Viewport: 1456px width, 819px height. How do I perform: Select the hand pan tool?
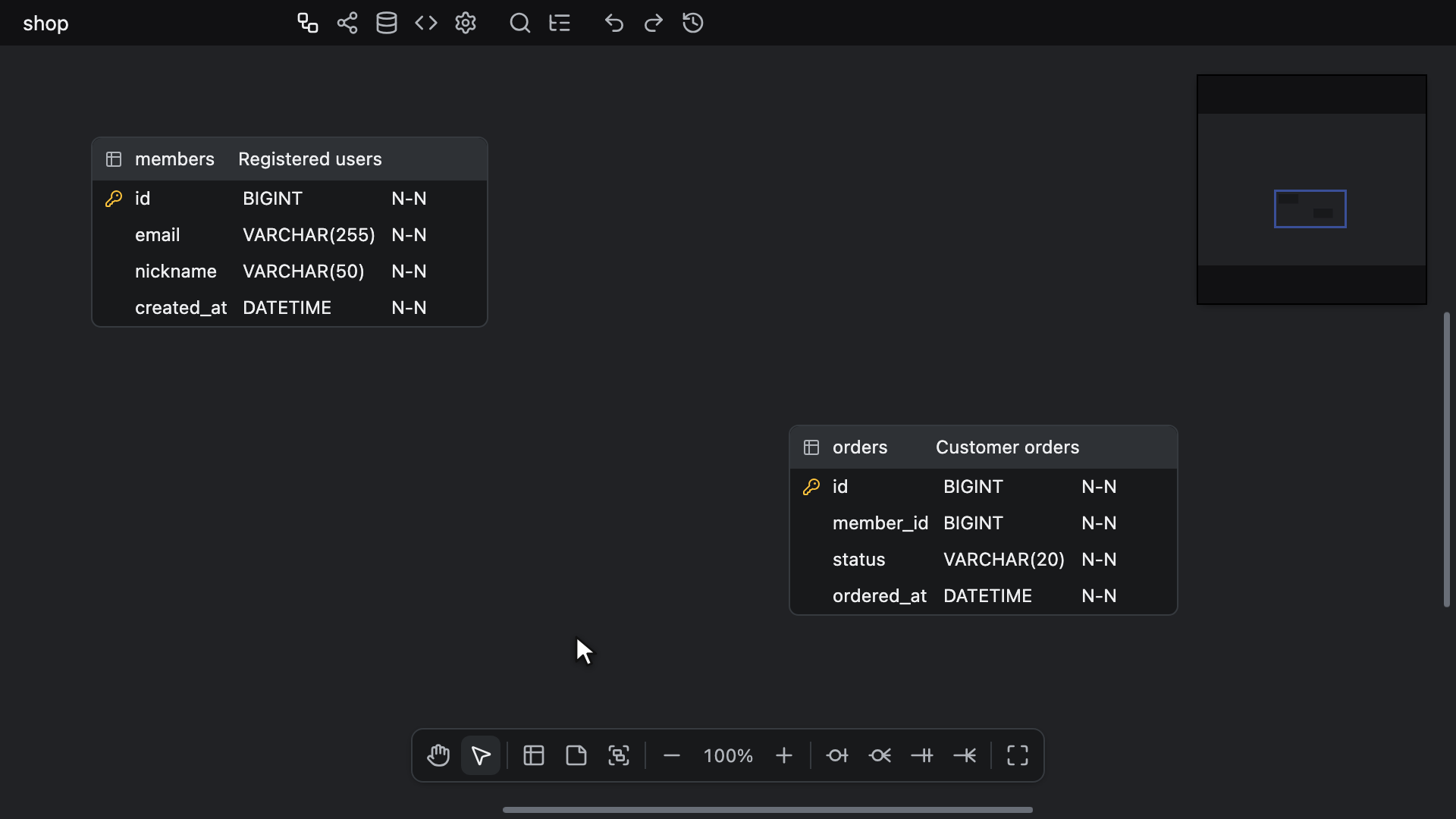438,755
